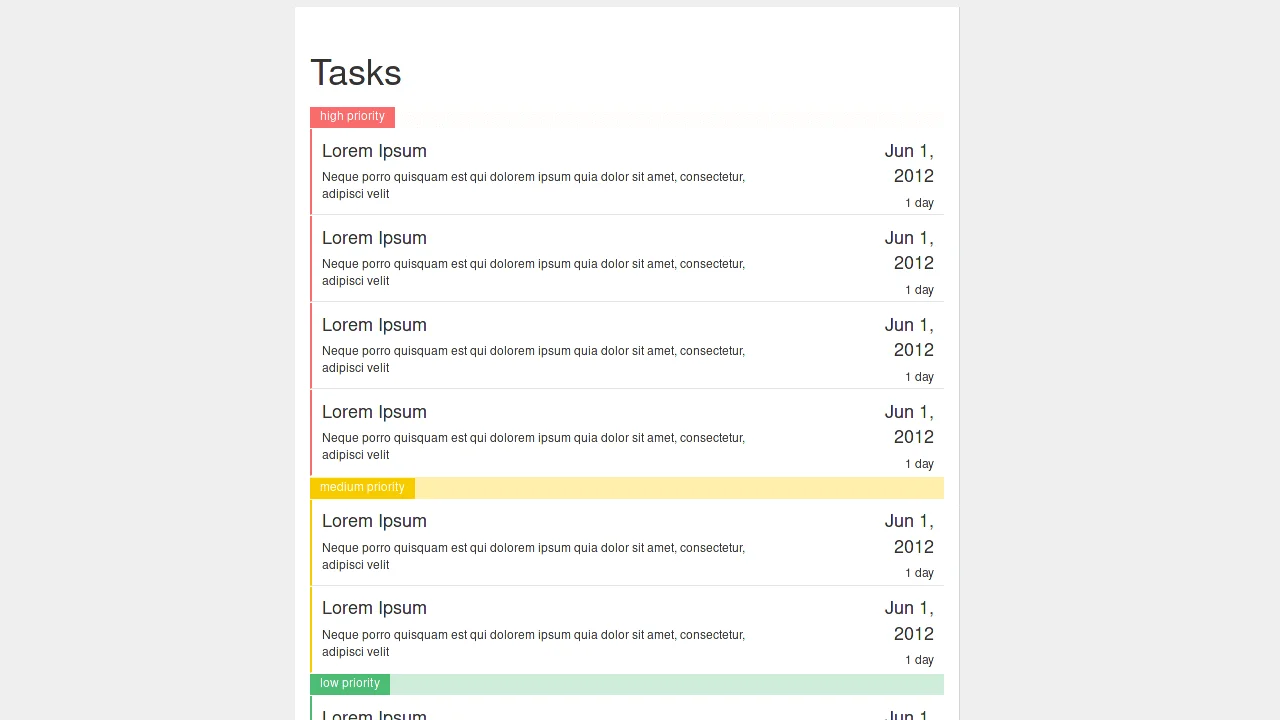Open the fourth high priority task

374,412
